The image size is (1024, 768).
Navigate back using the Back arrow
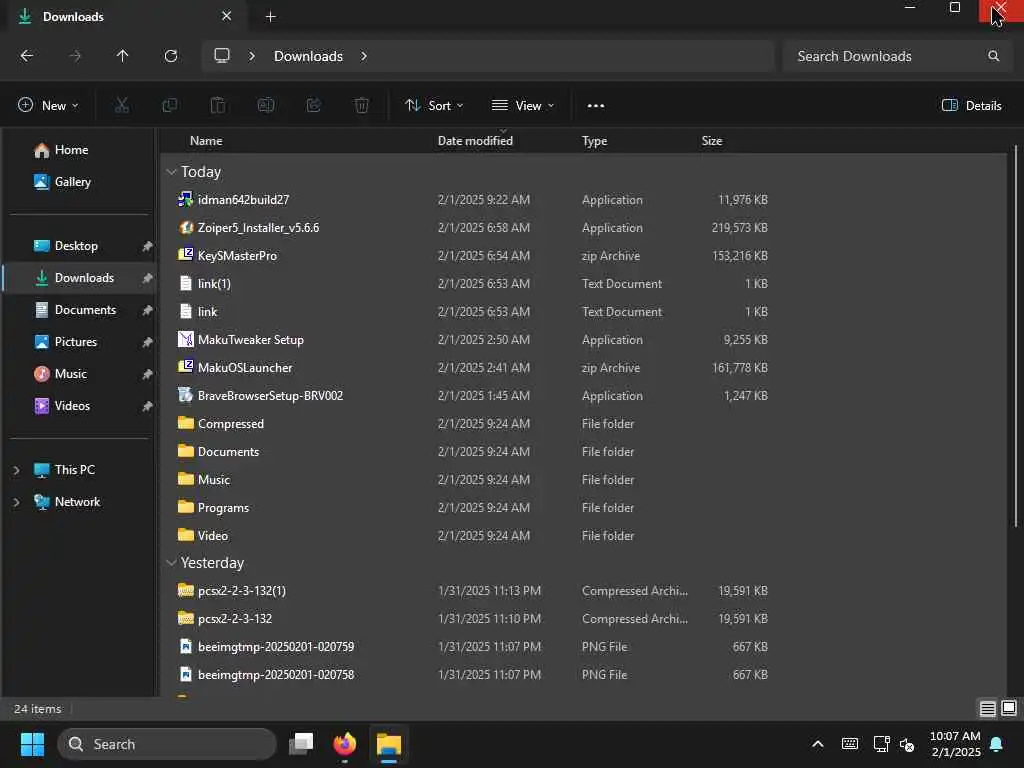point(27,56)
